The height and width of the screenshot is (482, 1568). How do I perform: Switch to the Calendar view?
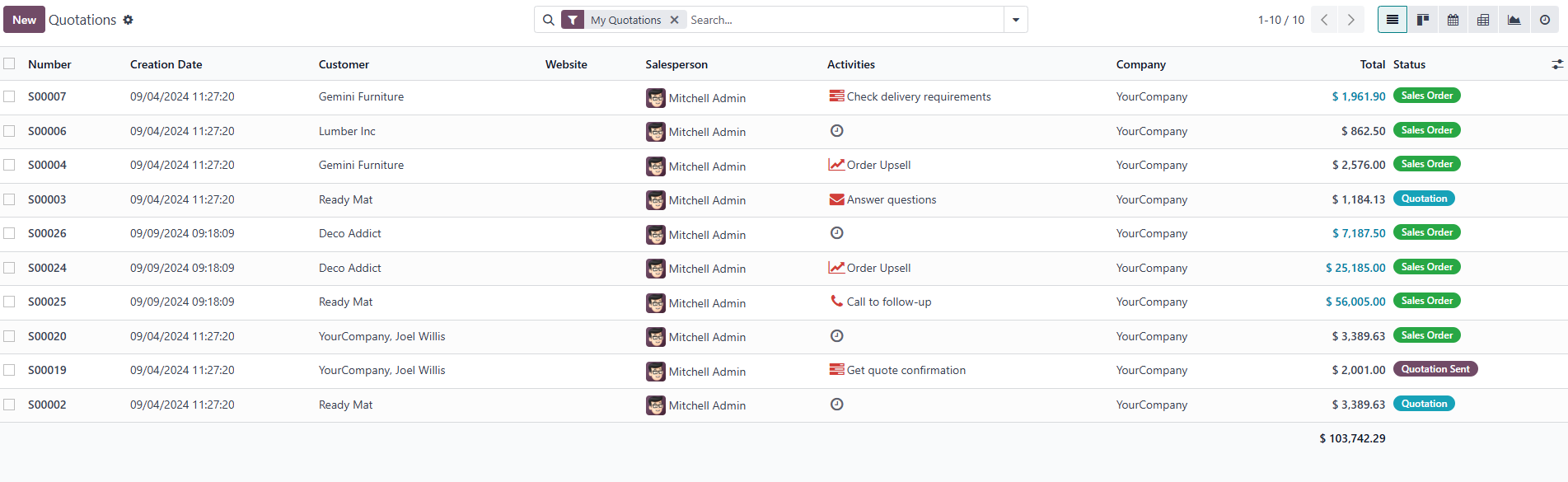pyautogui.click(x=1453, y=20)
